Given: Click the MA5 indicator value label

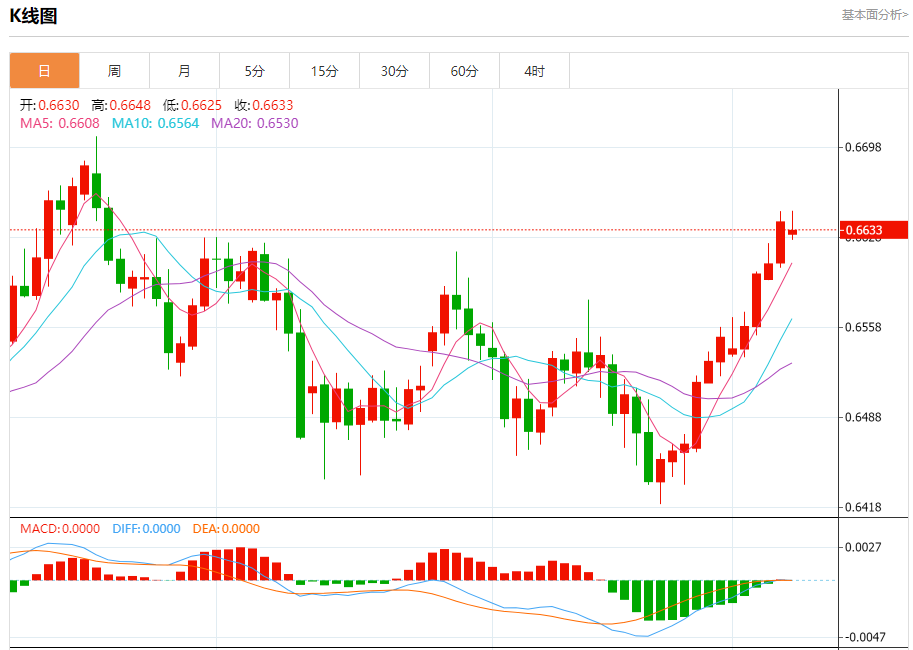Looking at the screenshot, I should [60, 123].
